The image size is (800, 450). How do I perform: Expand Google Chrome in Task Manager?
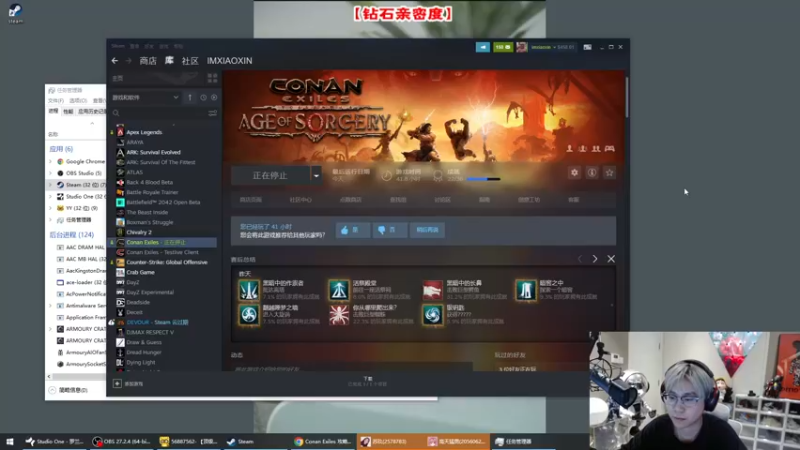click(51, 162)
